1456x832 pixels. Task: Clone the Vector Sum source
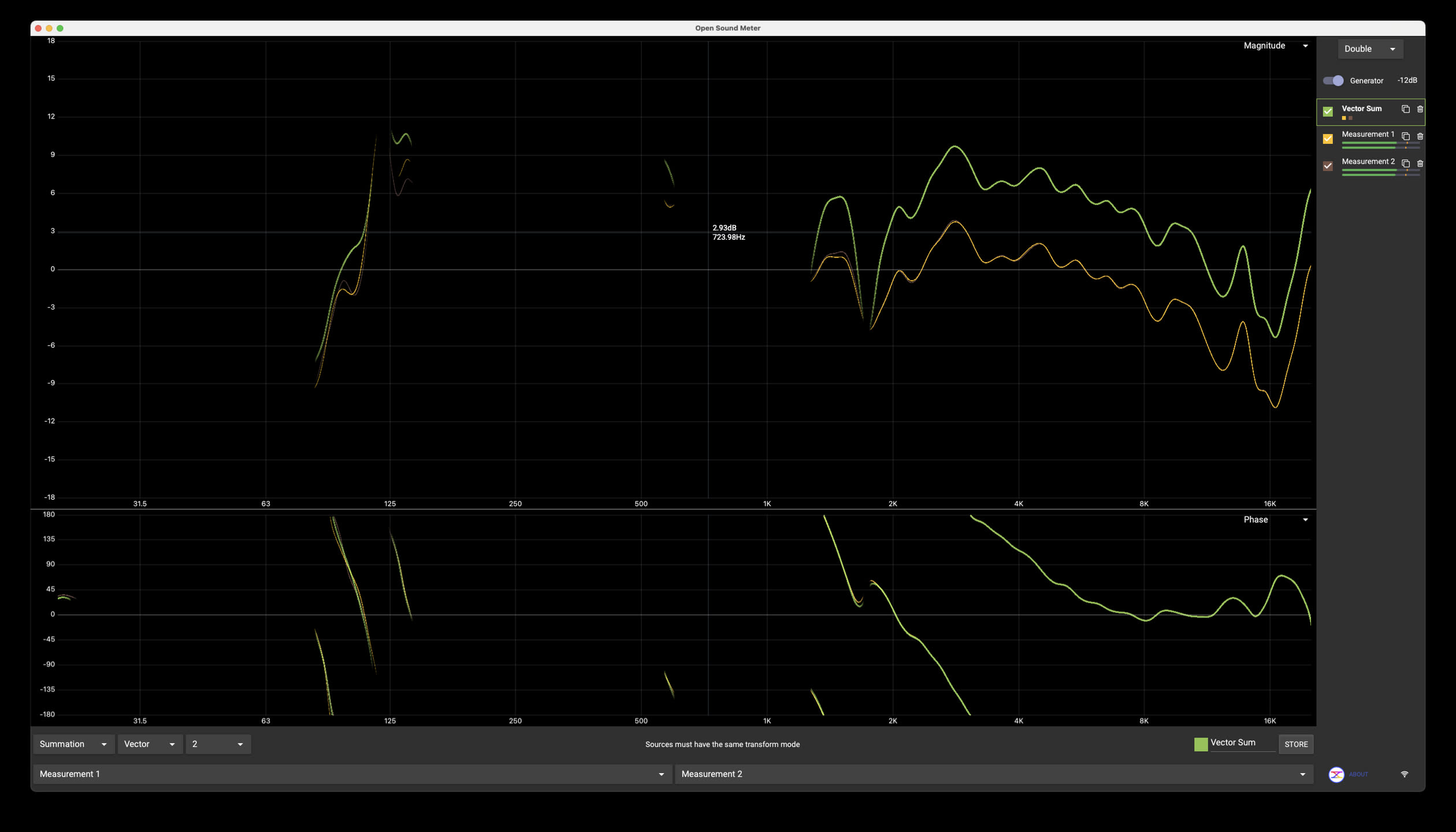click(x=1406, y=109)
